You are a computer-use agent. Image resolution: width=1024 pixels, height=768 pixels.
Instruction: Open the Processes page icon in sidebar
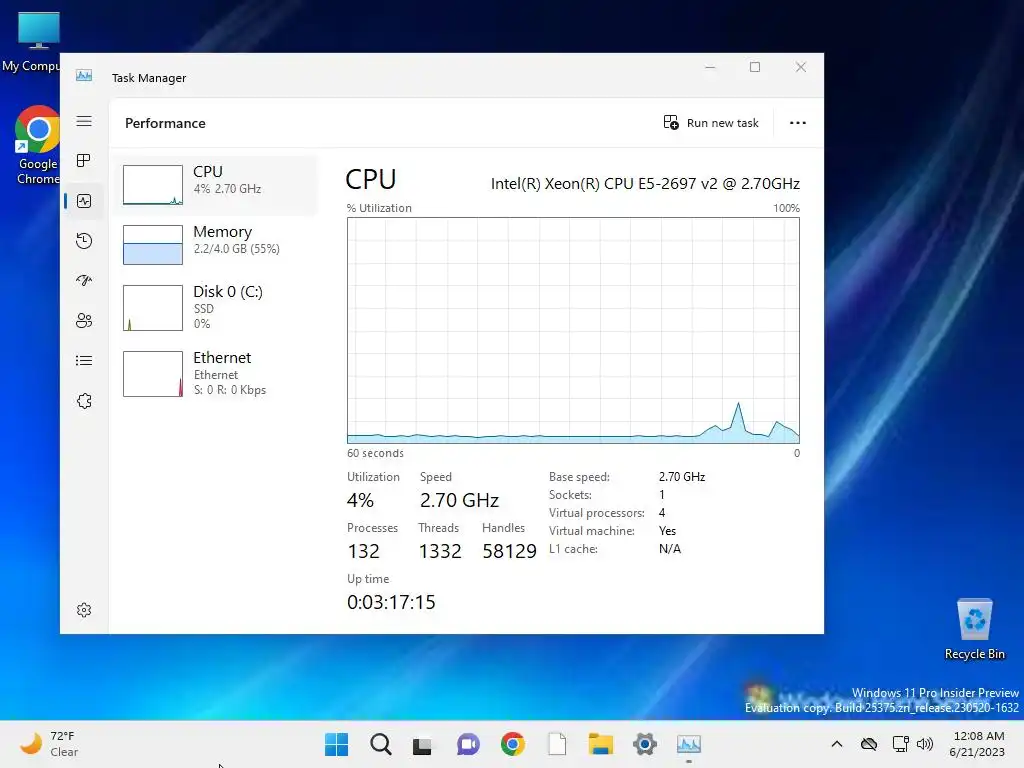click(x=84, y=161)
